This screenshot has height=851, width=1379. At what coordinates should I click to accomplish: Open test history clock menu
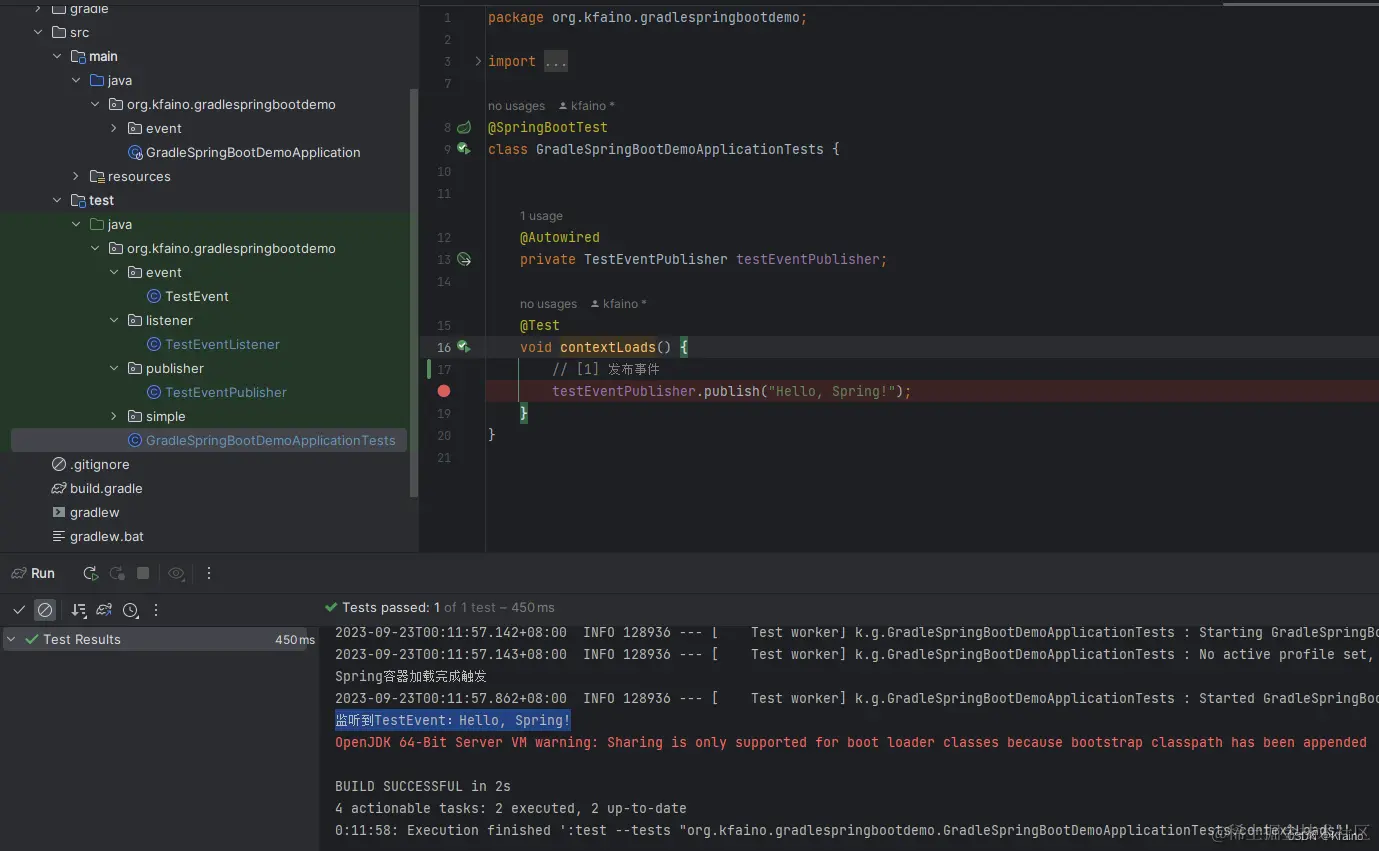click(x=130, y=610)
